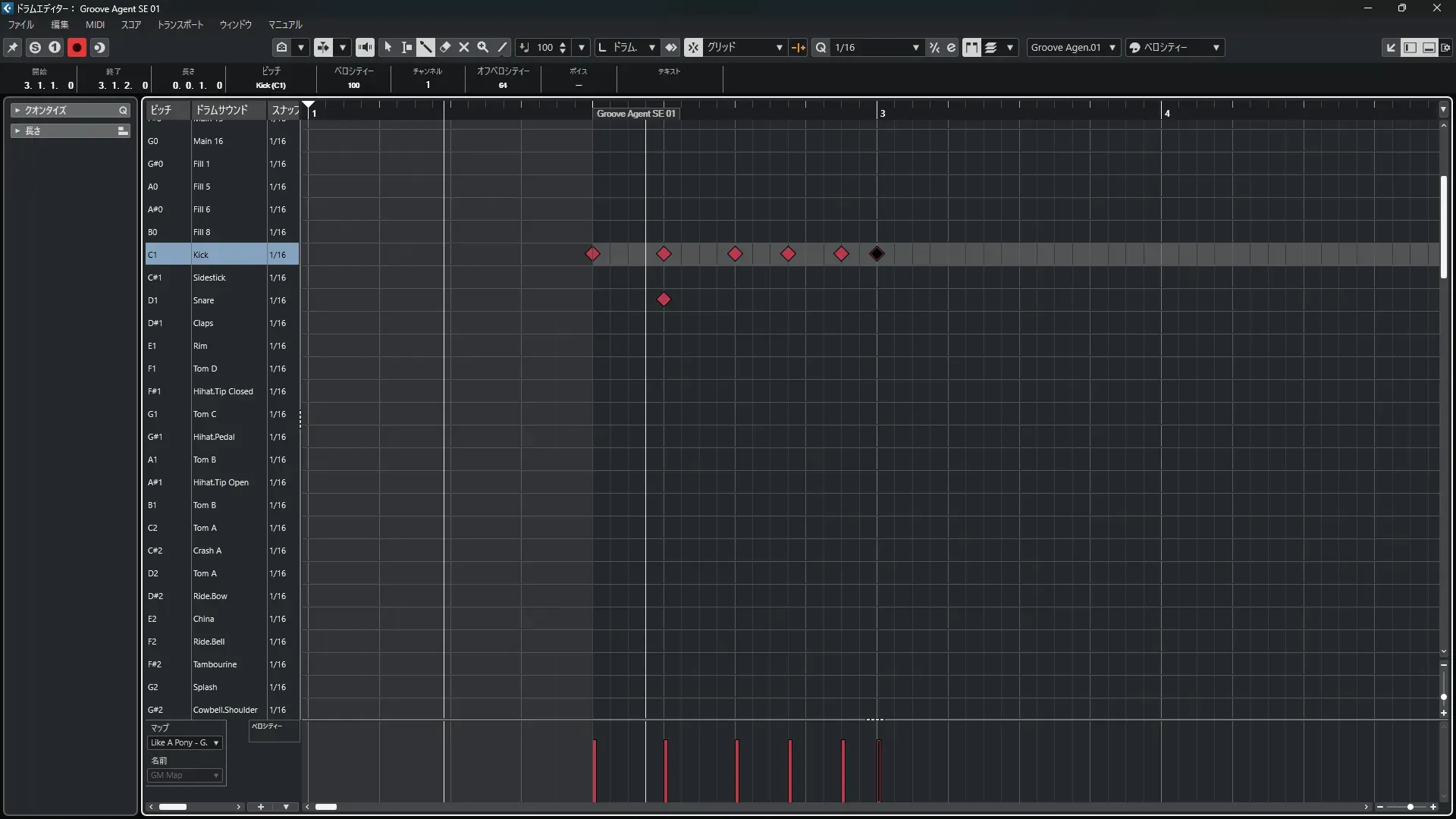
Task: Select the Line tool
Action: coord(502,47)
